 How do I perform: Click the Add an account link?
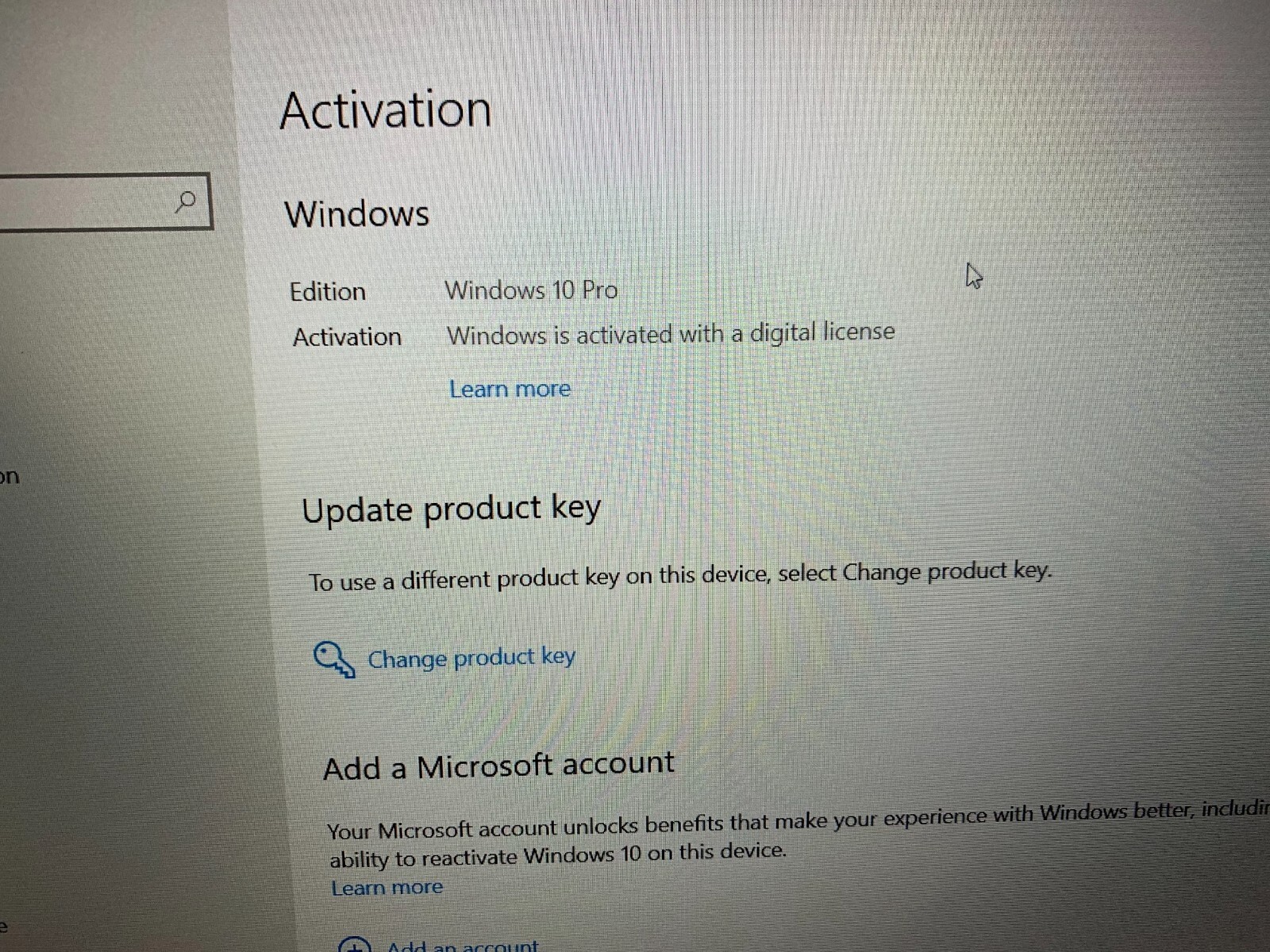[x=463, y=945]
